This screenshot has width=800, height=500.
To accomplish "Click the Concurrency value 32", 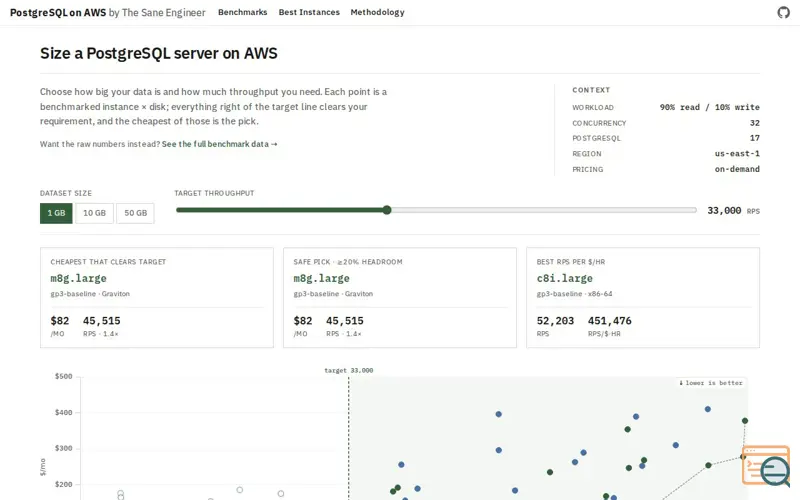I will click(x=755, y=123).
